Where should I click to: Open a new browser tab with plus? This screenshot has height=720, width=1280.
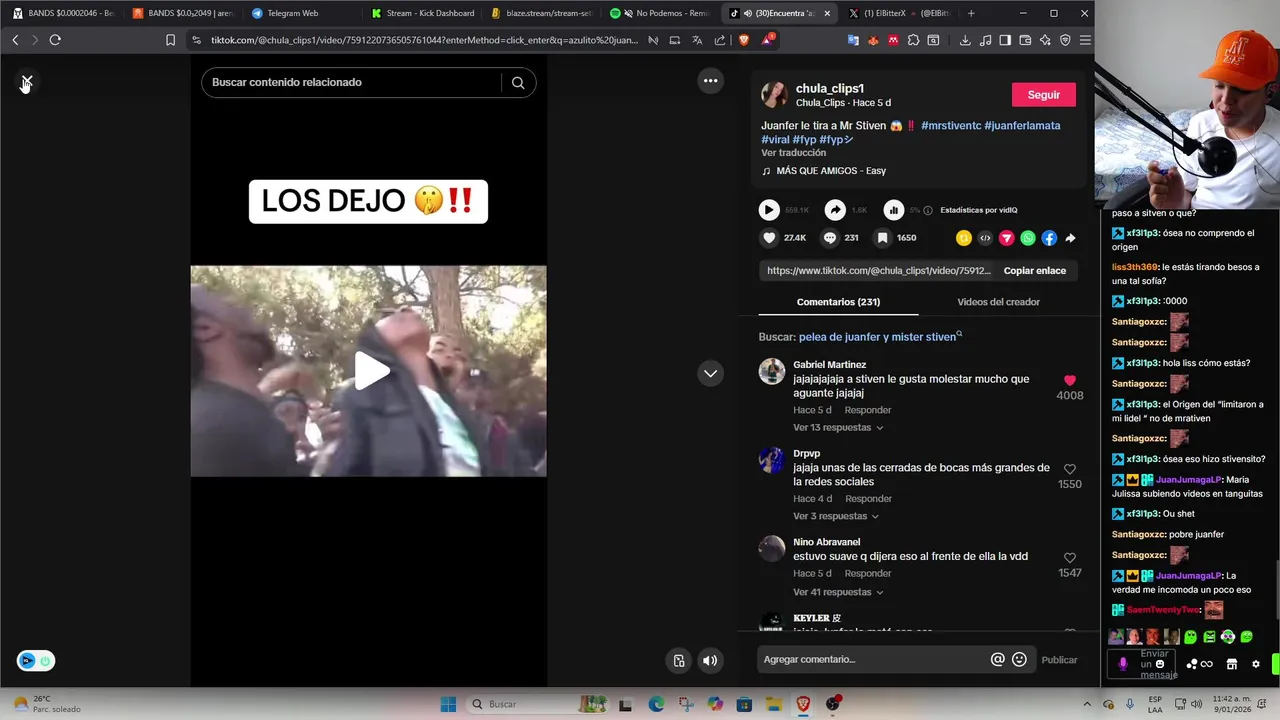[971, 14]
